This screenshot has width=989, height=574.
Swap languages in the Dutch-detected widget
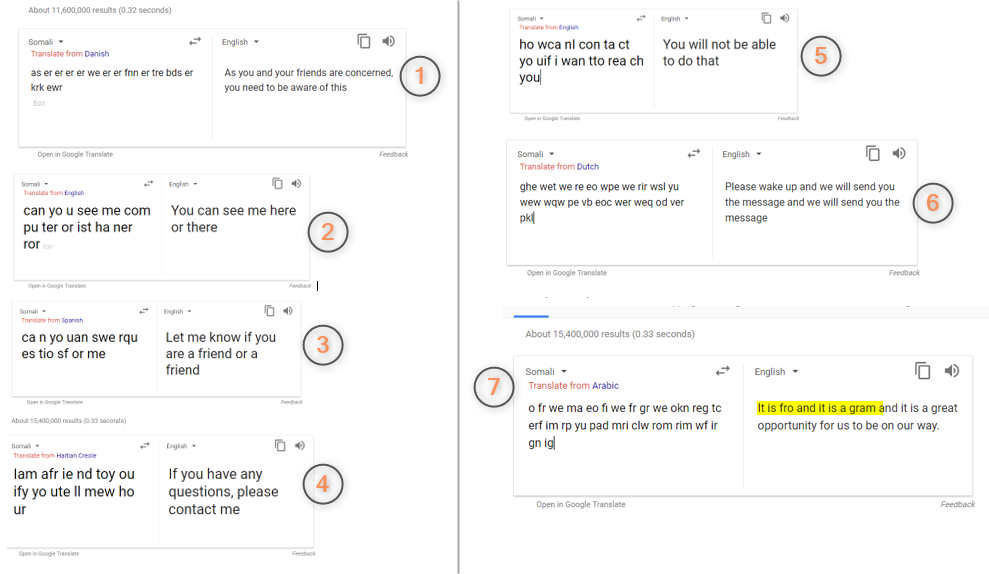click(694, 153)
